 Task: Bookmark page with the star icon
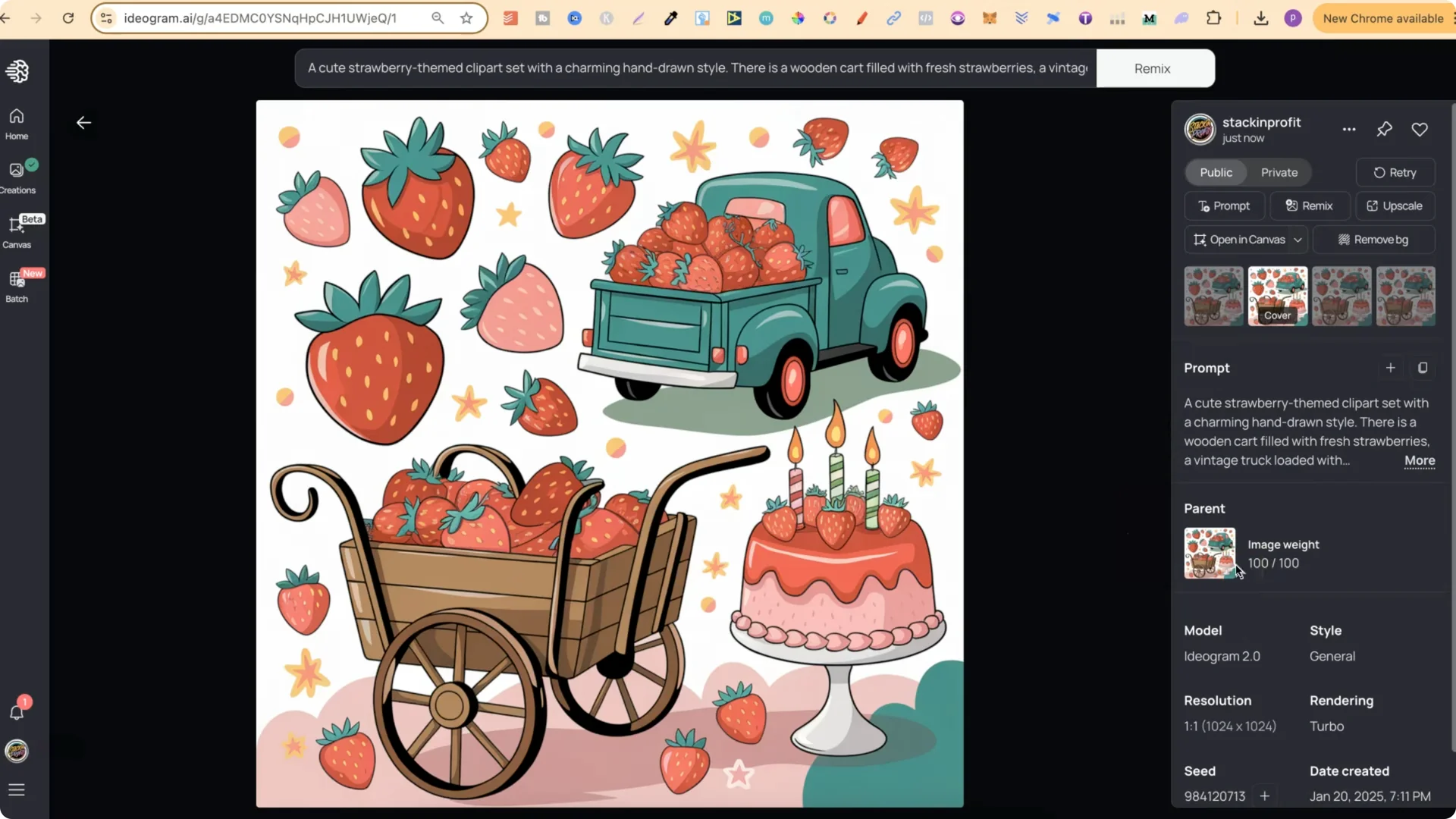coord(466,18)
